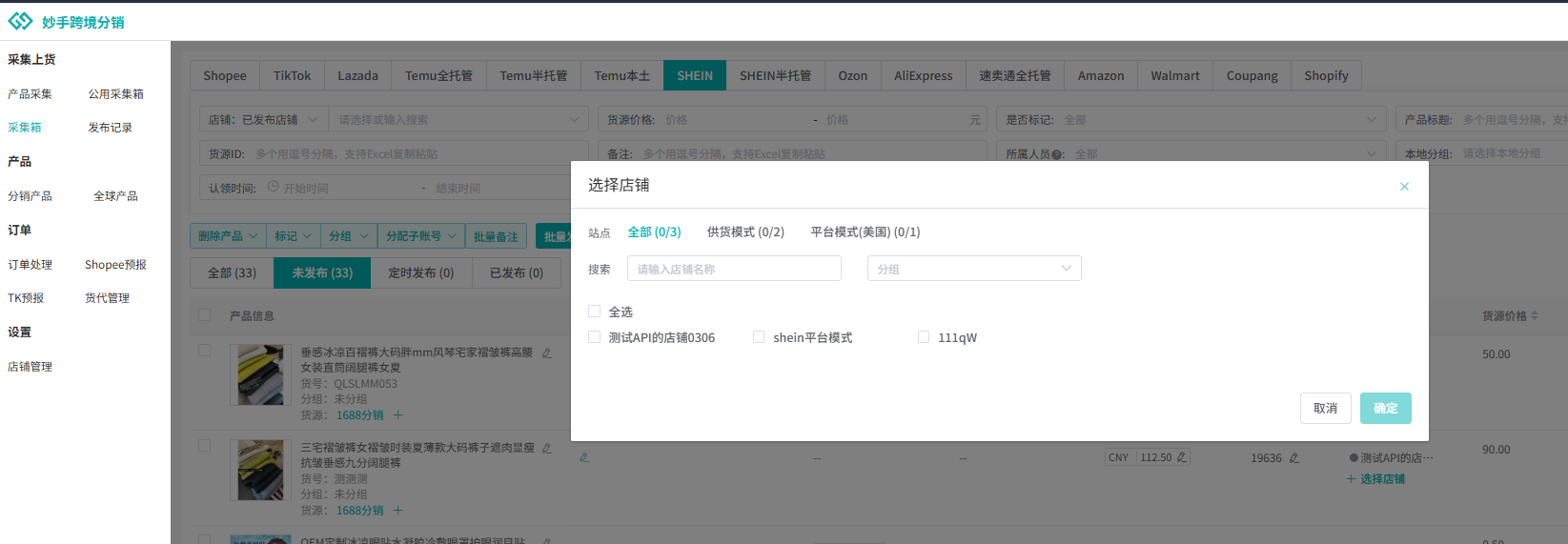Expand the 删除产品 dropdown button

[228, 236]
